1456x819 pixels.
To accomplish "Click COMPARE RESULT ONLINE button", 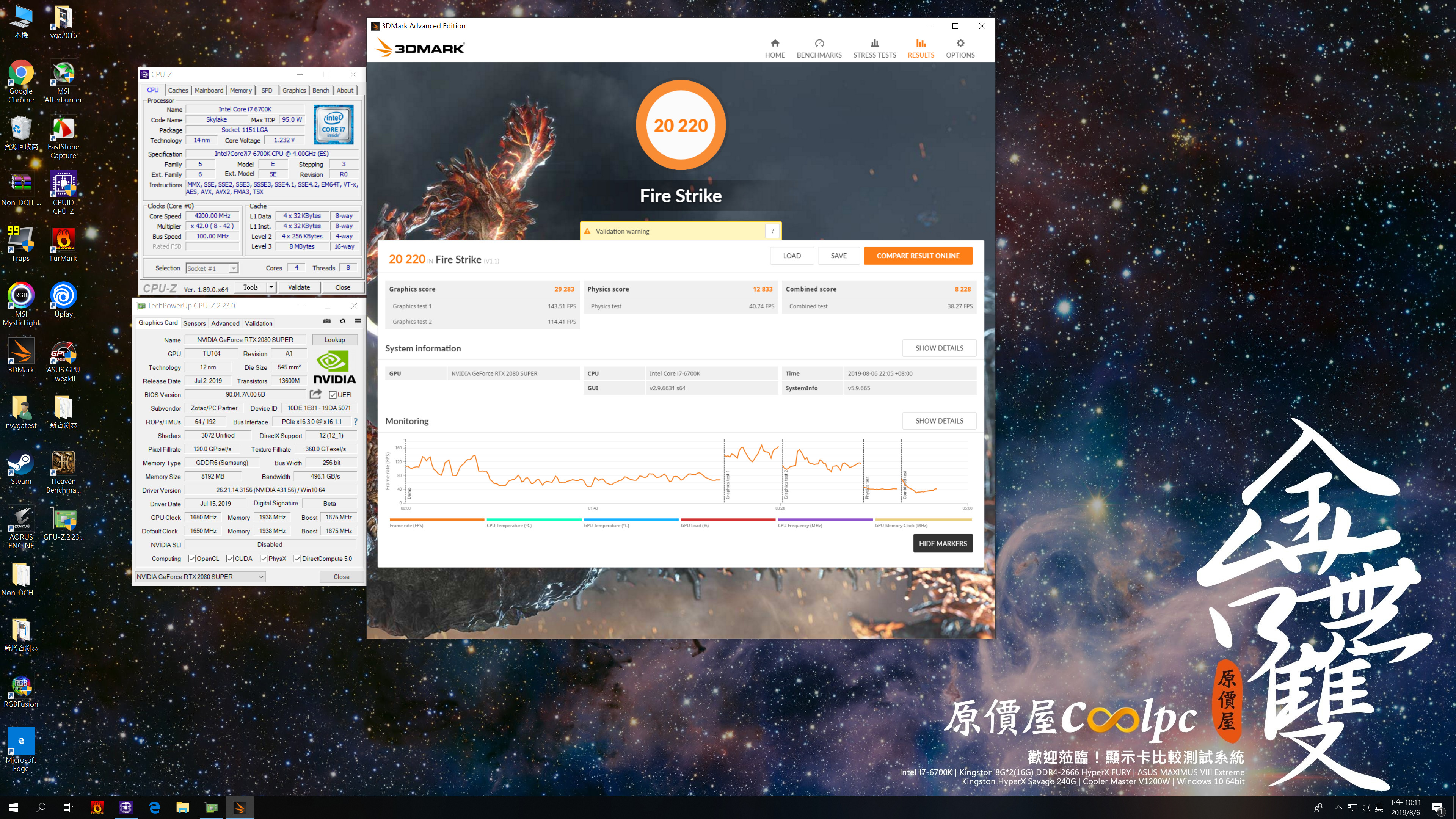I will tap(918, 256).
